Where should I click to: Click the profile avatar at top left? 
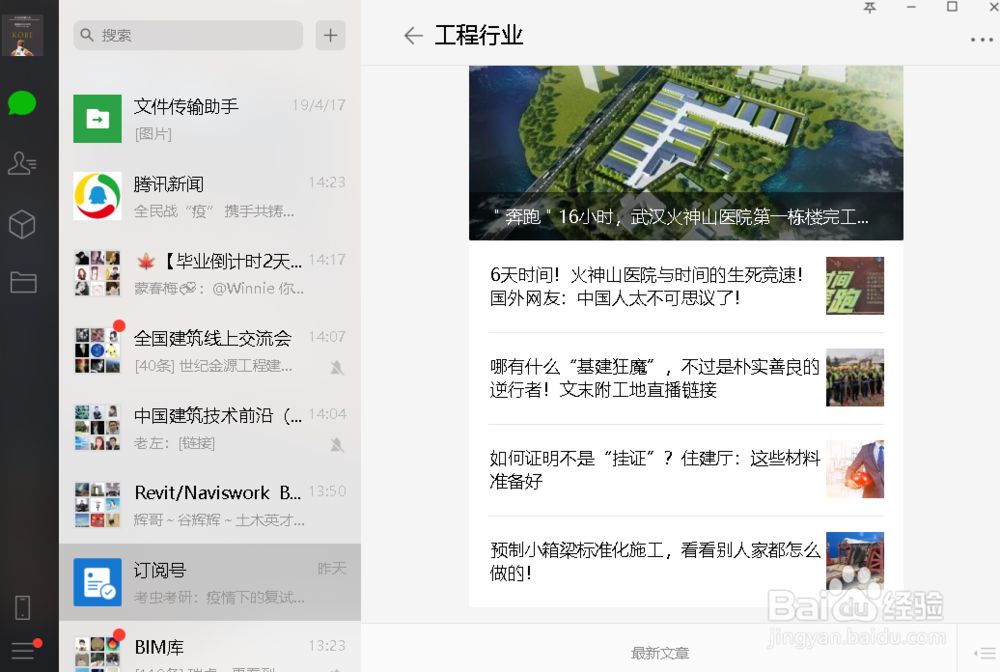(22, 35)
